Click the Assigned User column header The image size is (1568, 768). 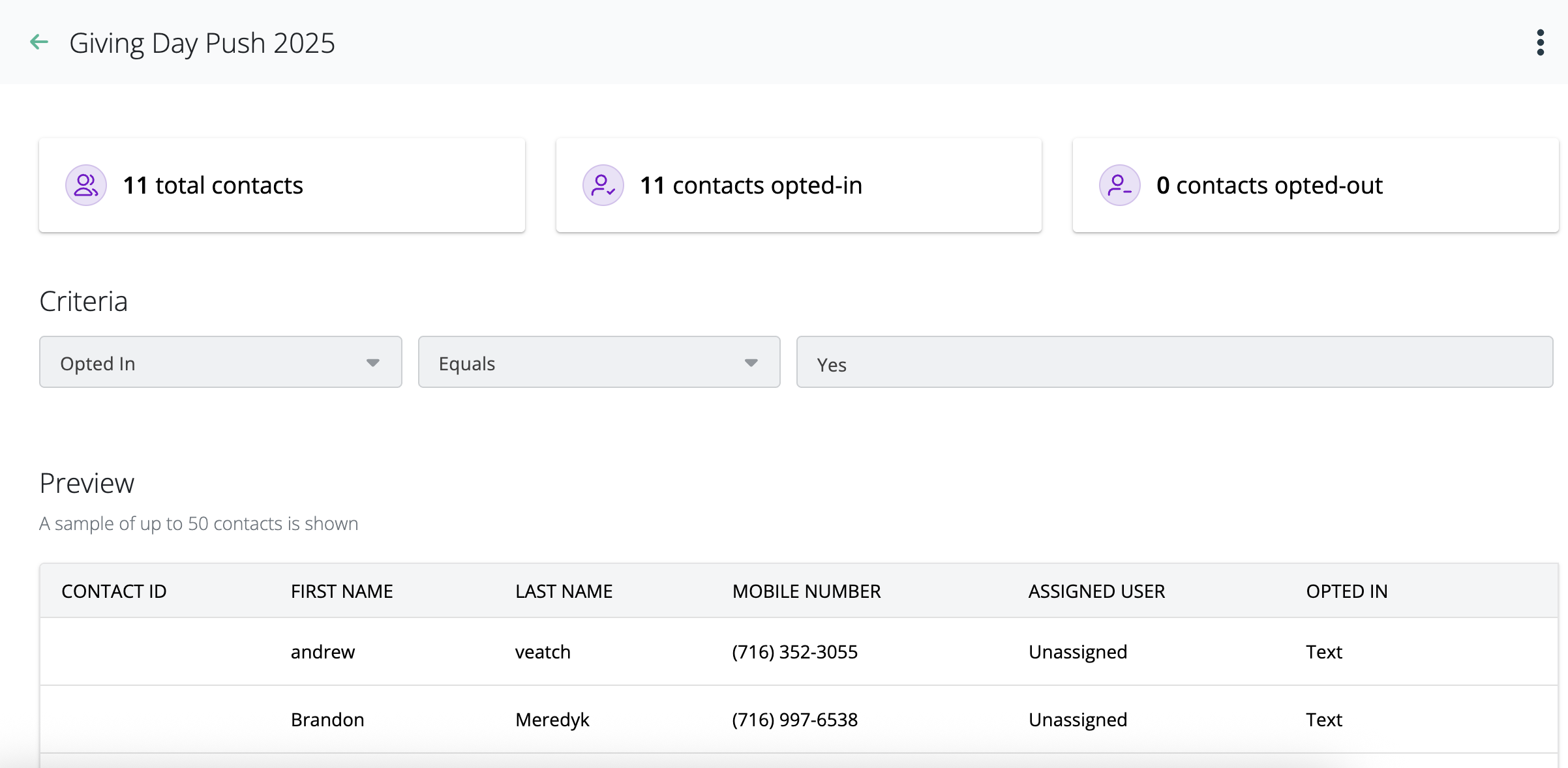(1096, 591)
